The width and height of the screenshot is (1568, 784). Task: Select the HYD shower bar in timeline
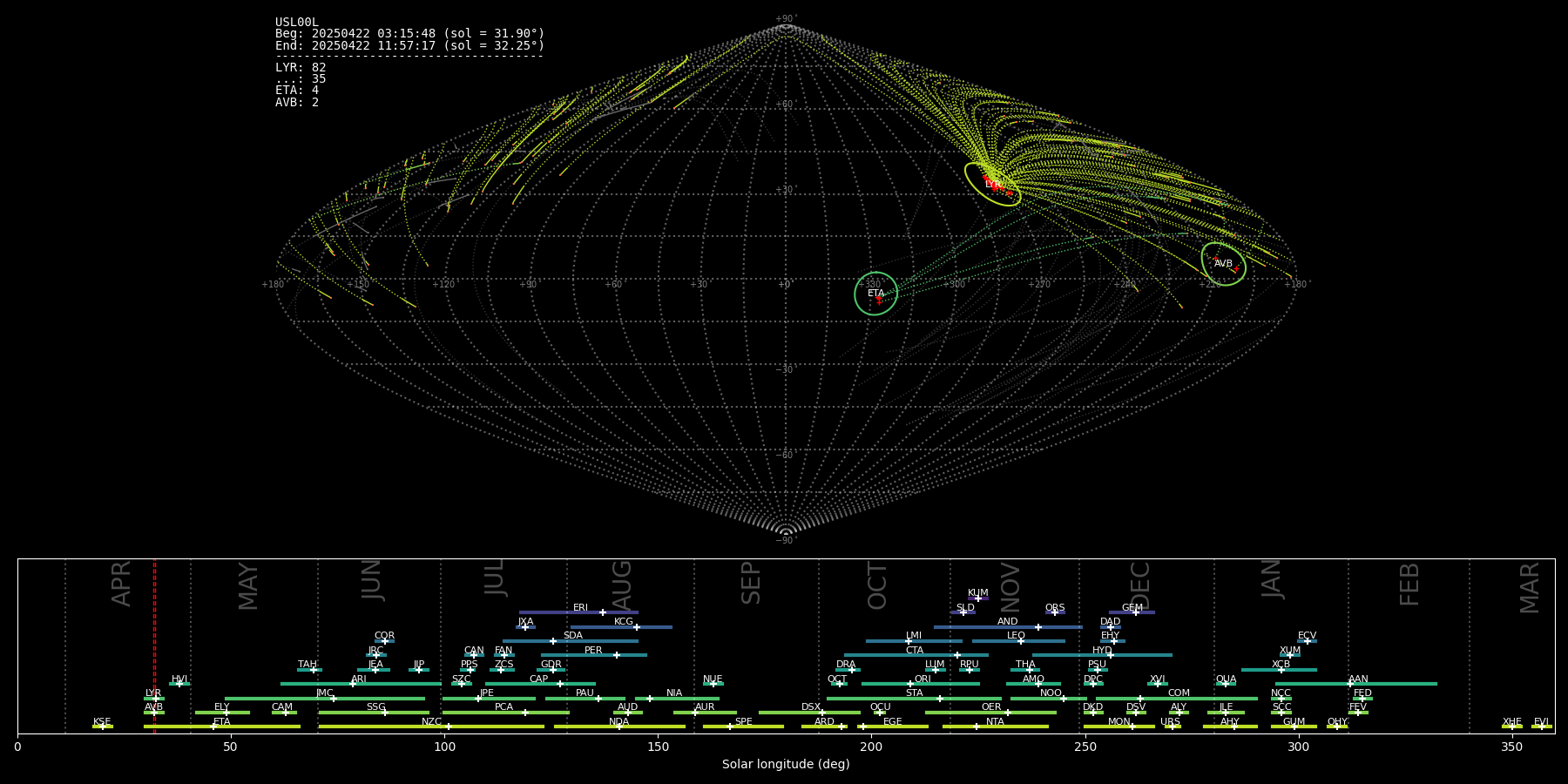1102,655
